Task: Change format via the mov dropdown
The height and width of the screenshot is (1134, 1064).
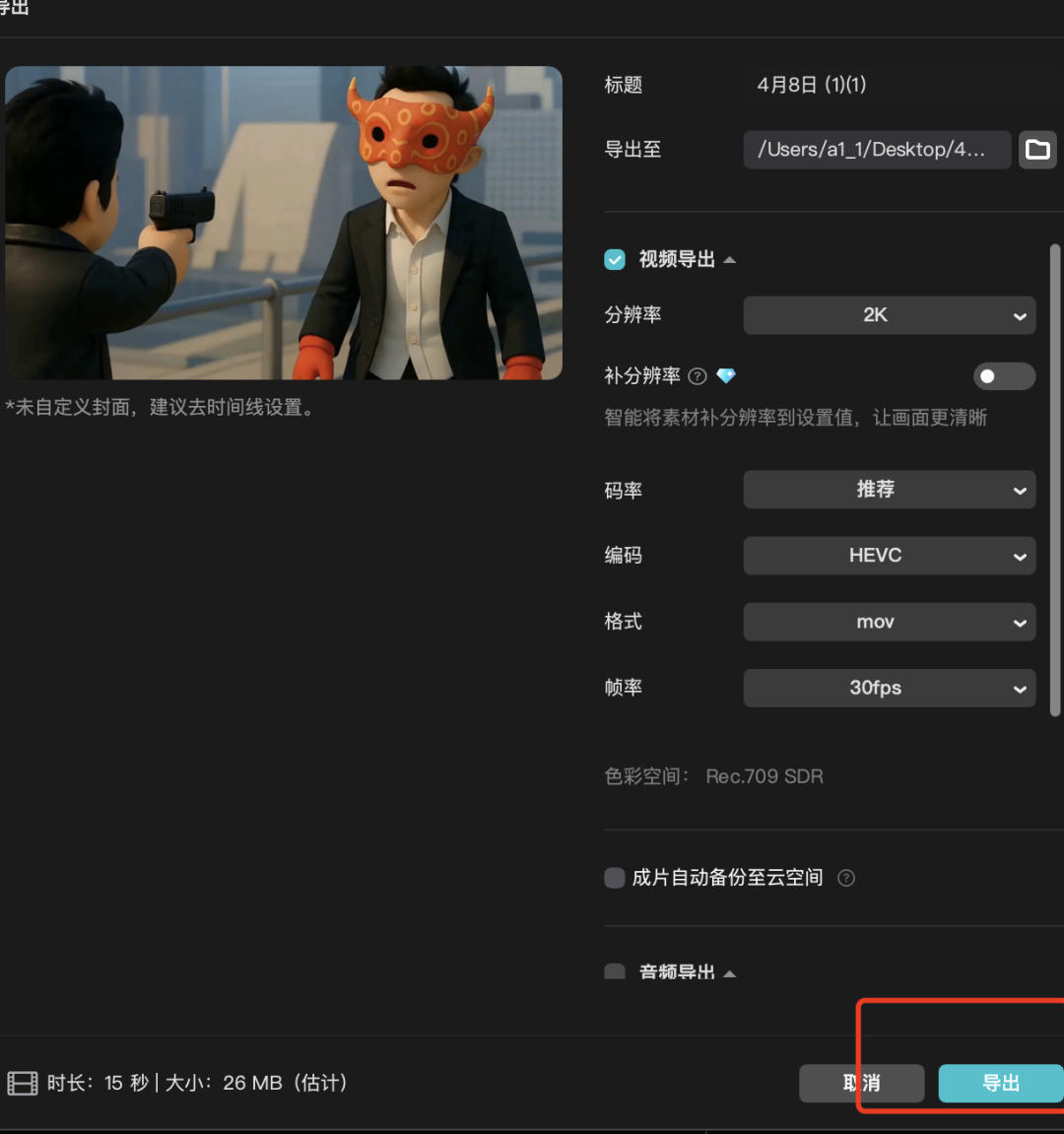Action: (x=889, y=622)
